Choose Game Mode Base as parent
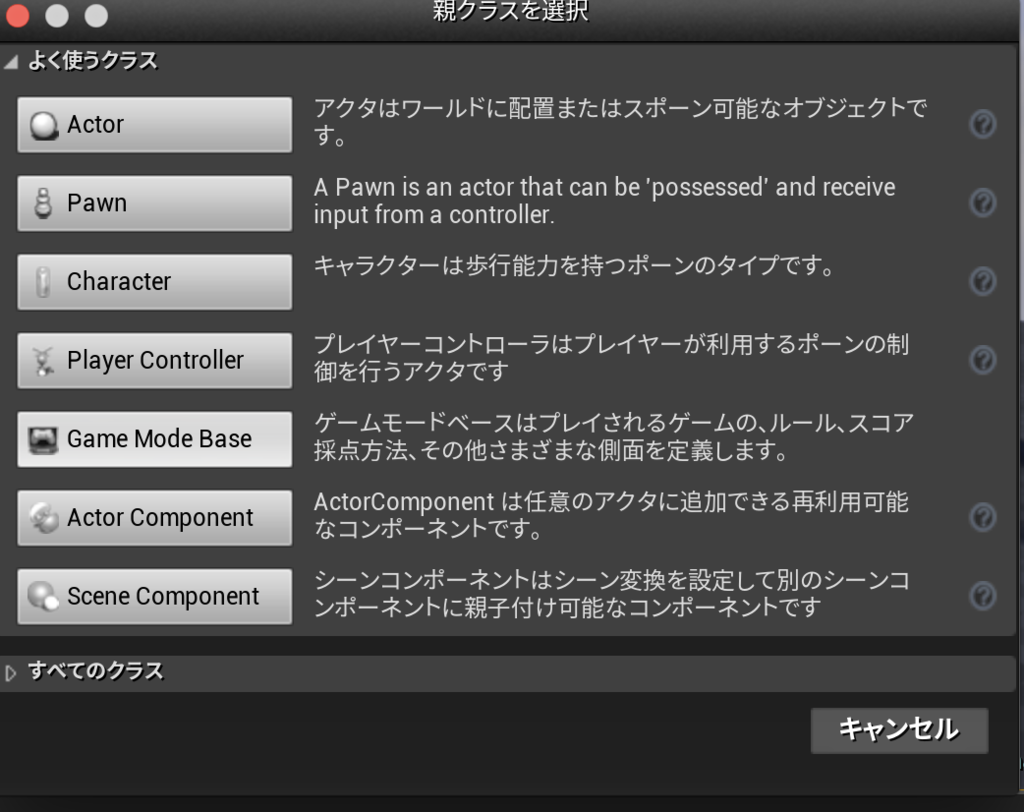The height and width of the screenshot is (812, 1024). tap(155, 439)
